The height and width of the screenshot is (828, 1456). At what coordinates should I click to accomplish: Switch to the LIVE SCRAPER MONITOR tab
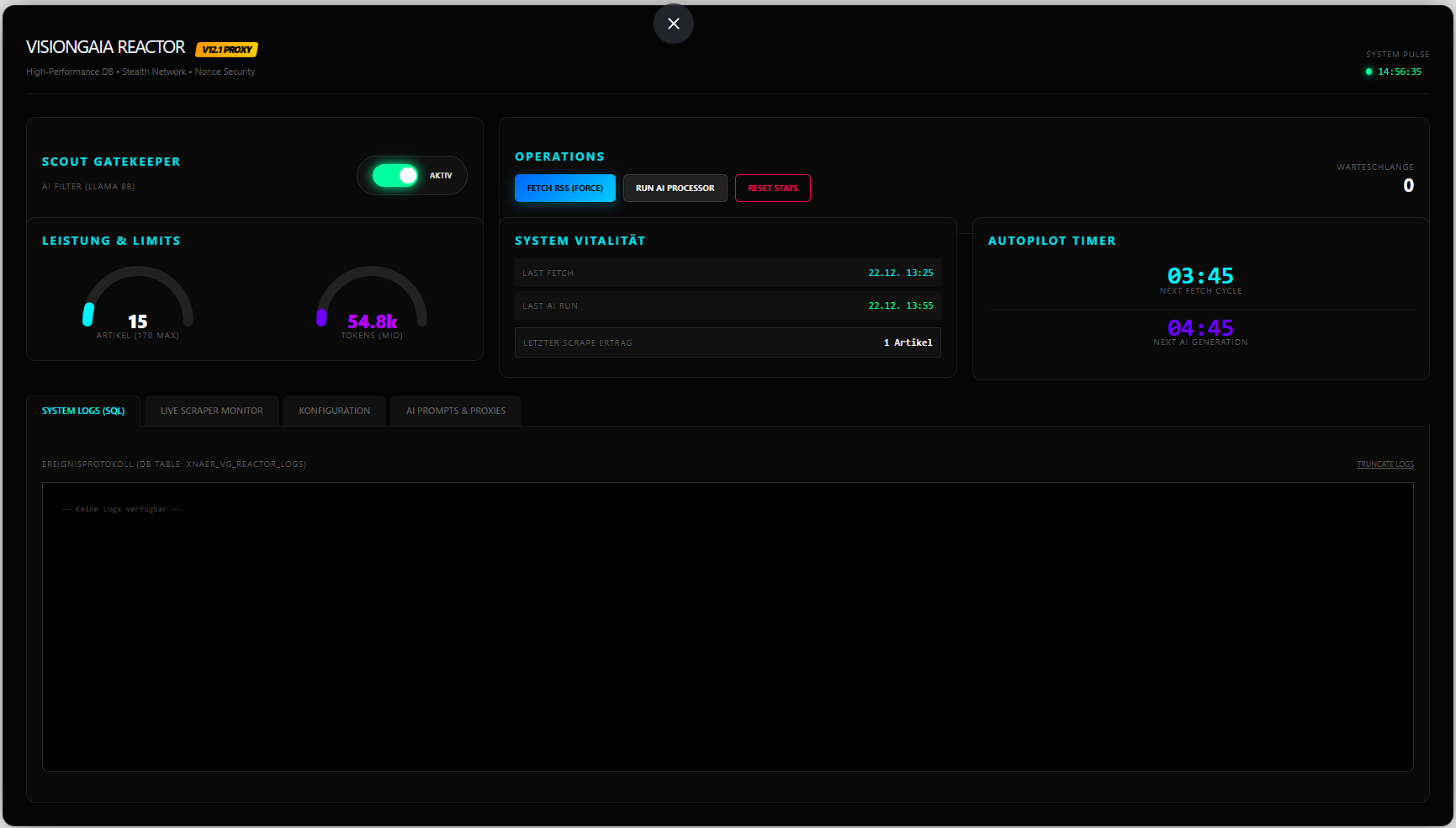(x=211, y=411)
